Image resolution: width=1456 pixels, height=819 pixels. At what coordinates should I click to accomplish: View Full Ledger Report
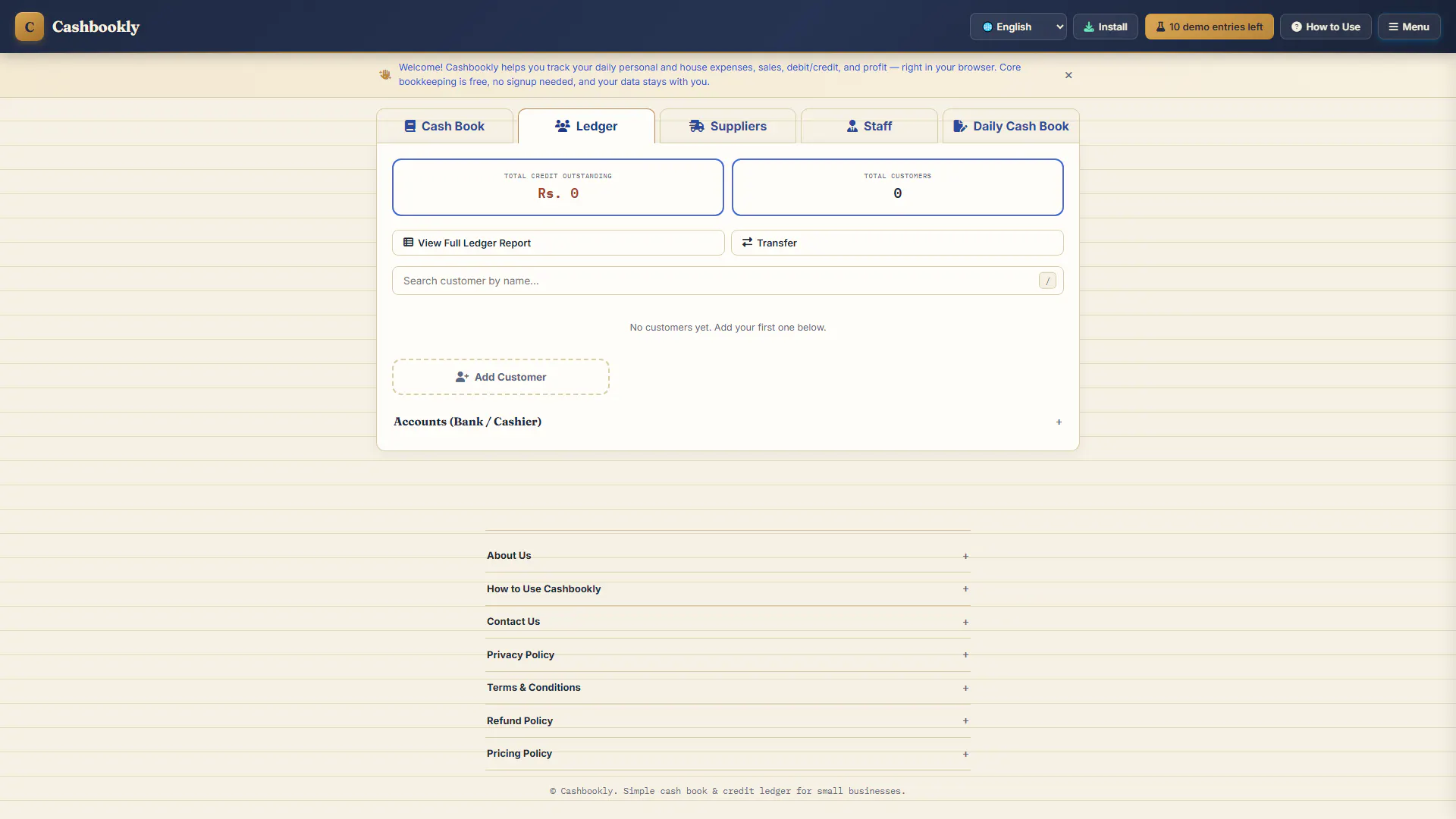[558, 243]
